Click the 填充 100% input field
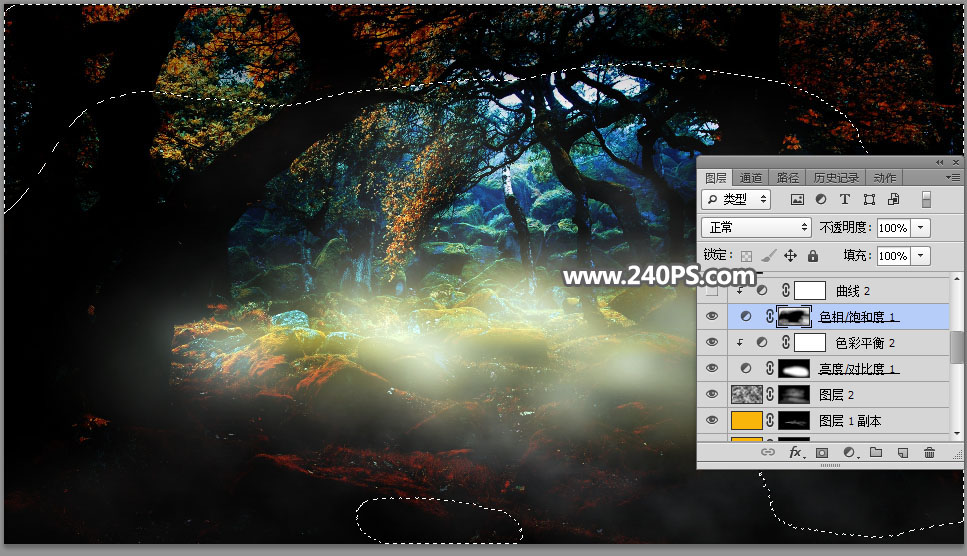The height and width of the screenshot is (556, 967). coord(892,255)
